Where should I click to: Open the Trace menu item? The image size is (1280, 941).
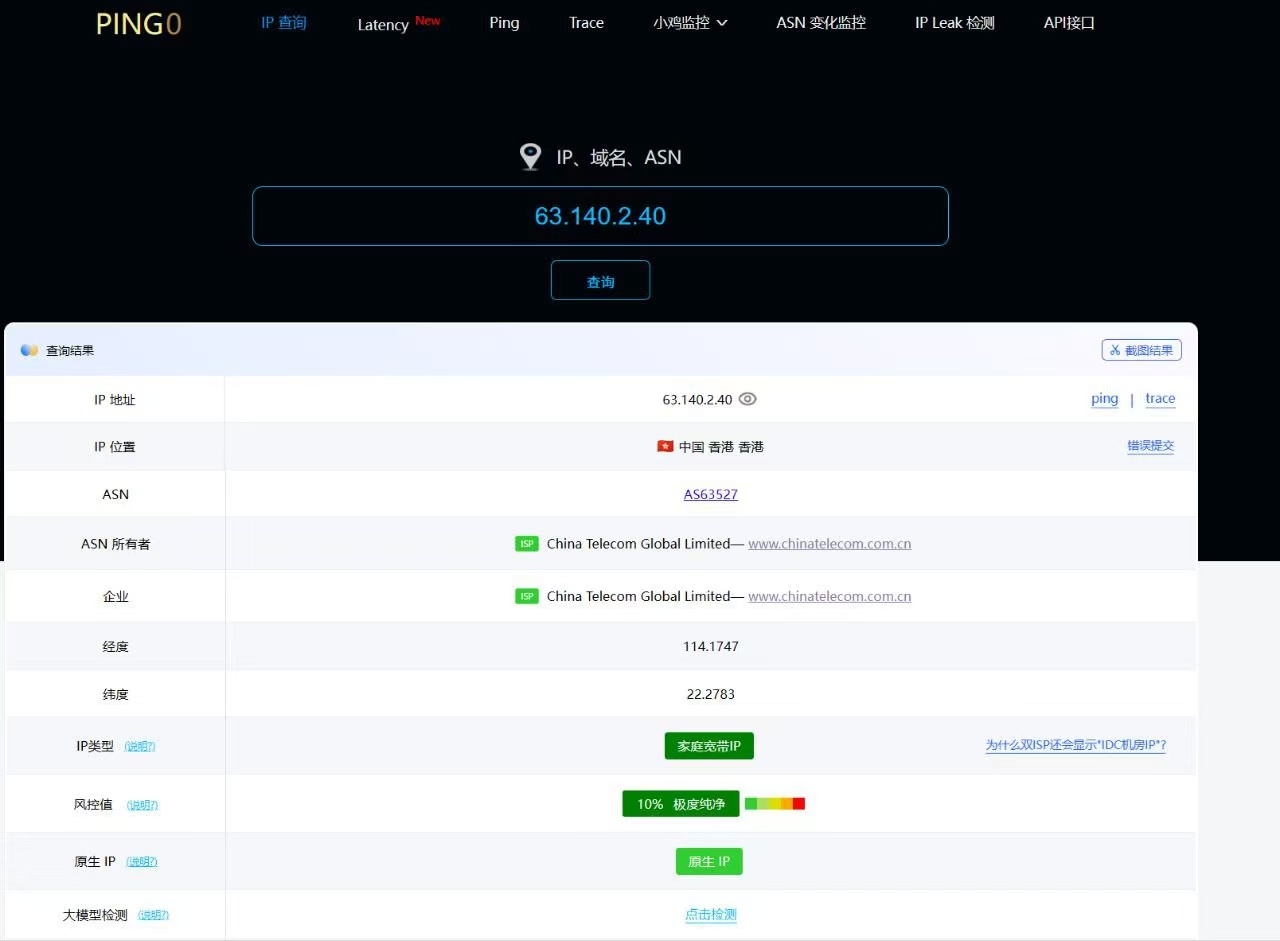[586, 22]
